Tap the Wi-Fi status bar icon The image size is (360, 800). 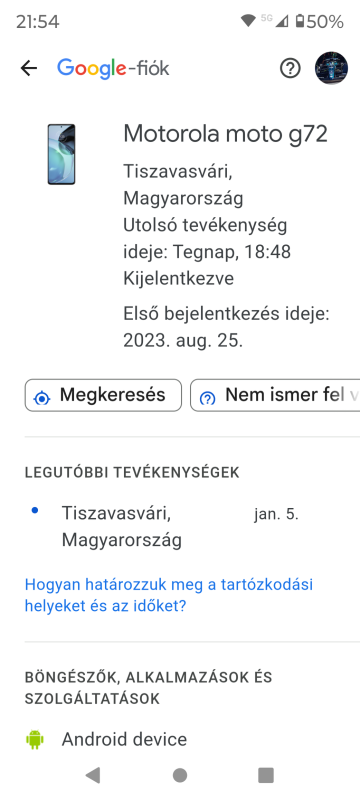[248, 21]
